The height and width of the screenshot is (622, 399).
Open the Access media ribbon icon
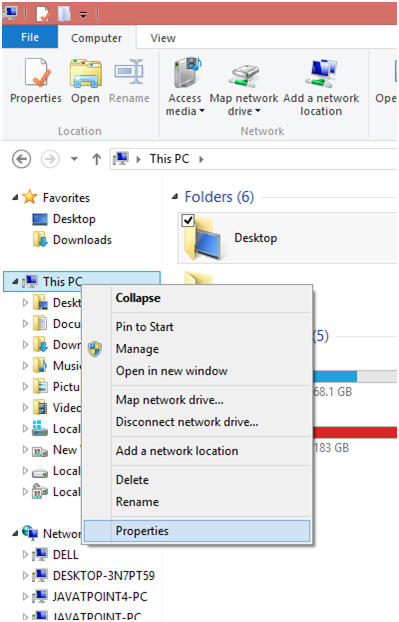point(186,73)
